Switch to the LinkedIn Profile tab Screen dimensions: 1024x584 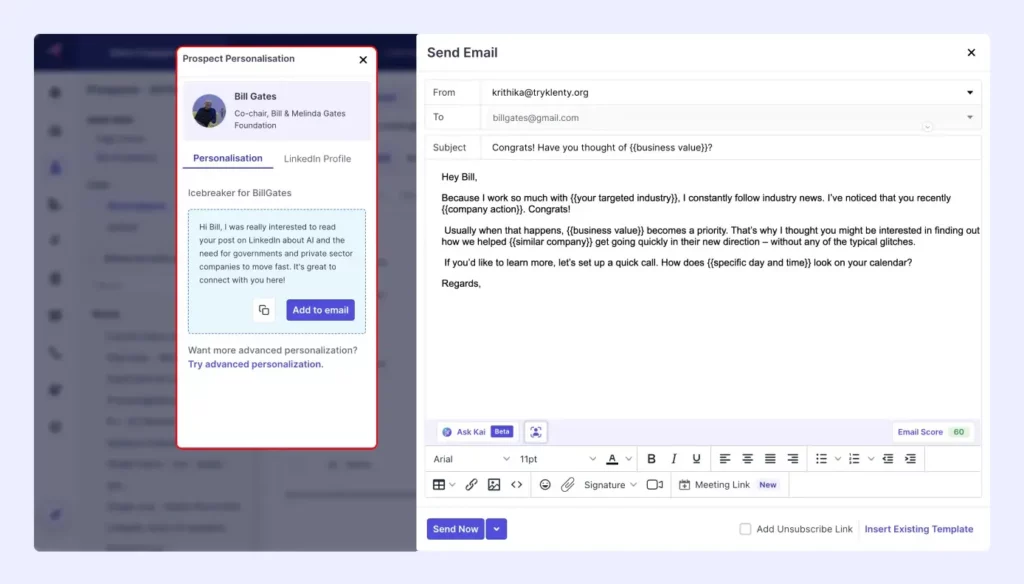pos(317,159)
